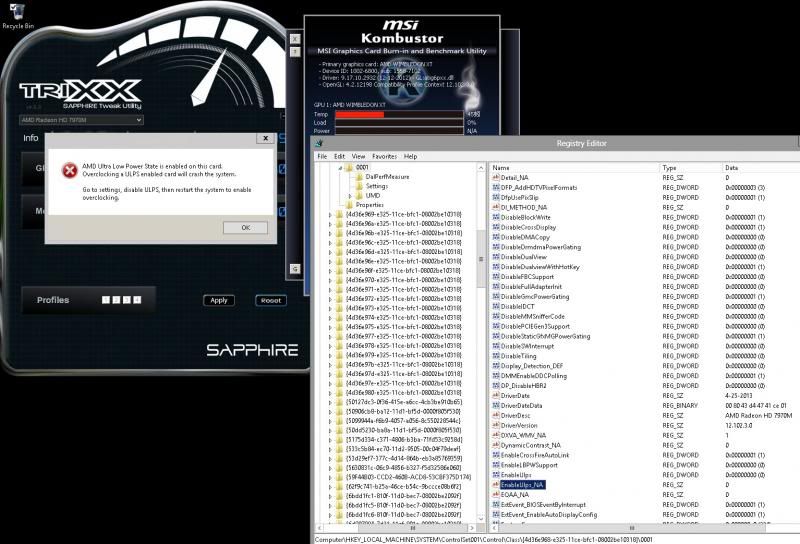Click the Registry Editor title bar icon

319,143
